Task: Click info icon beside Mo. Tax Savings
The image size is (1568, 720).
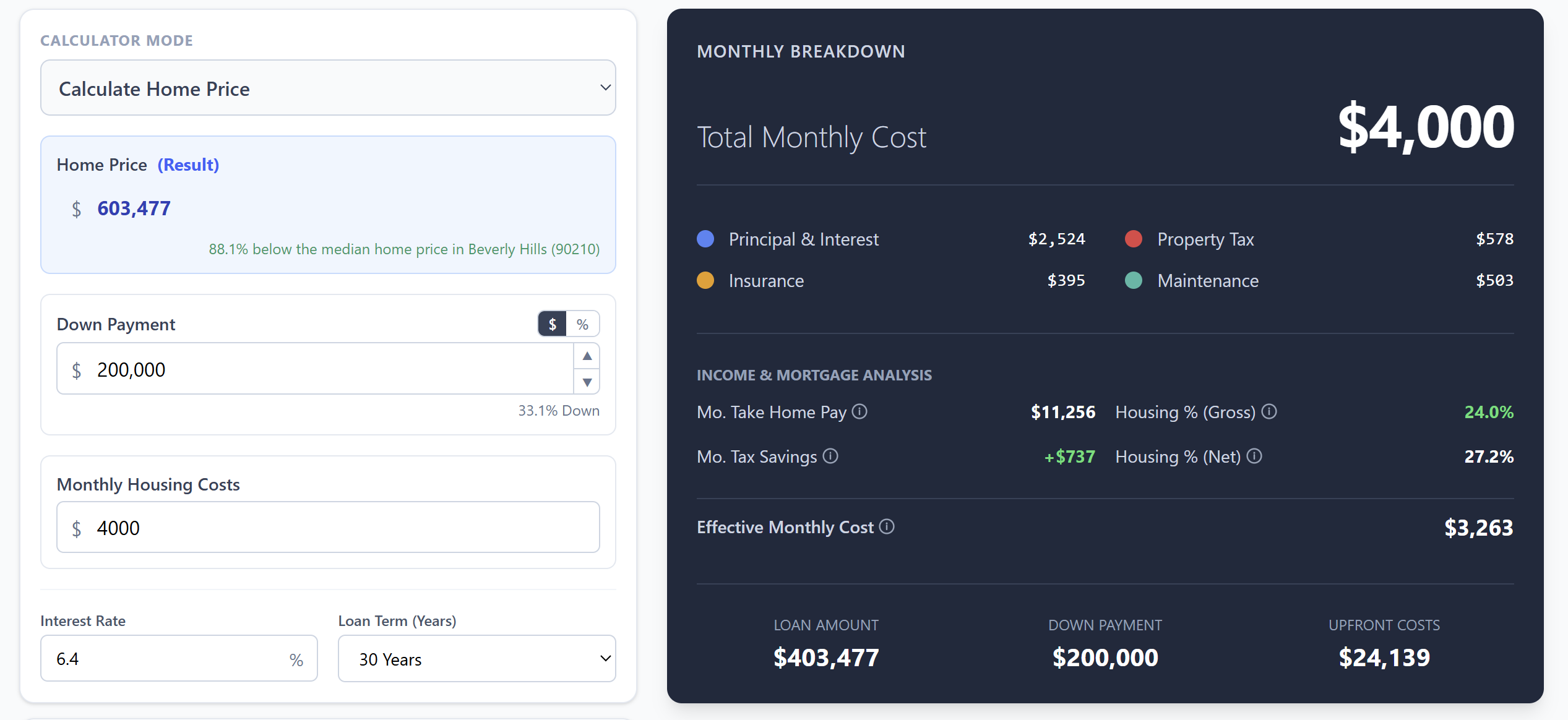Action: 830,456
